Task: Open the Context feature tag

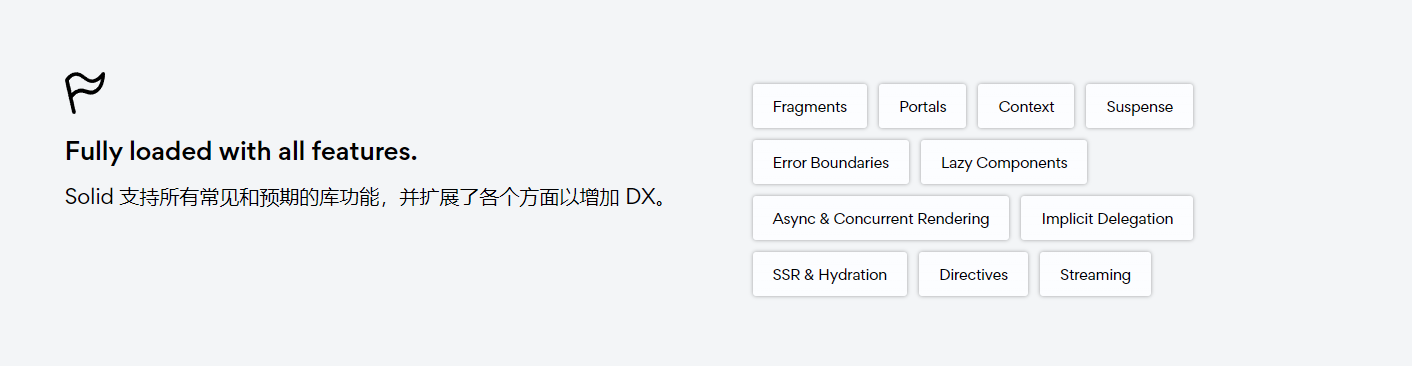Action: 1026,106
